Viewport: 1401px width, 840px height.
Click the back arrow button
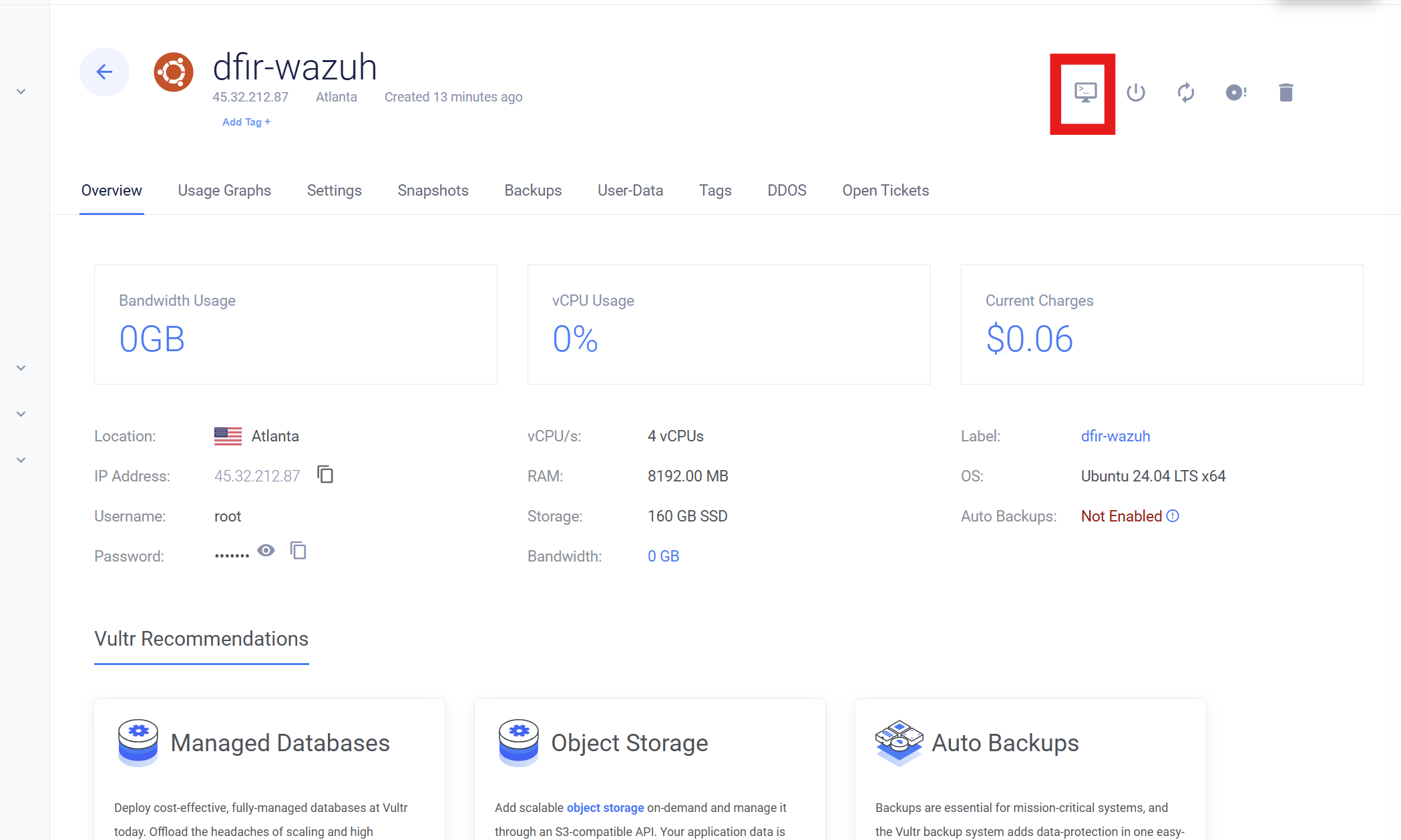(x=104, y=72)
